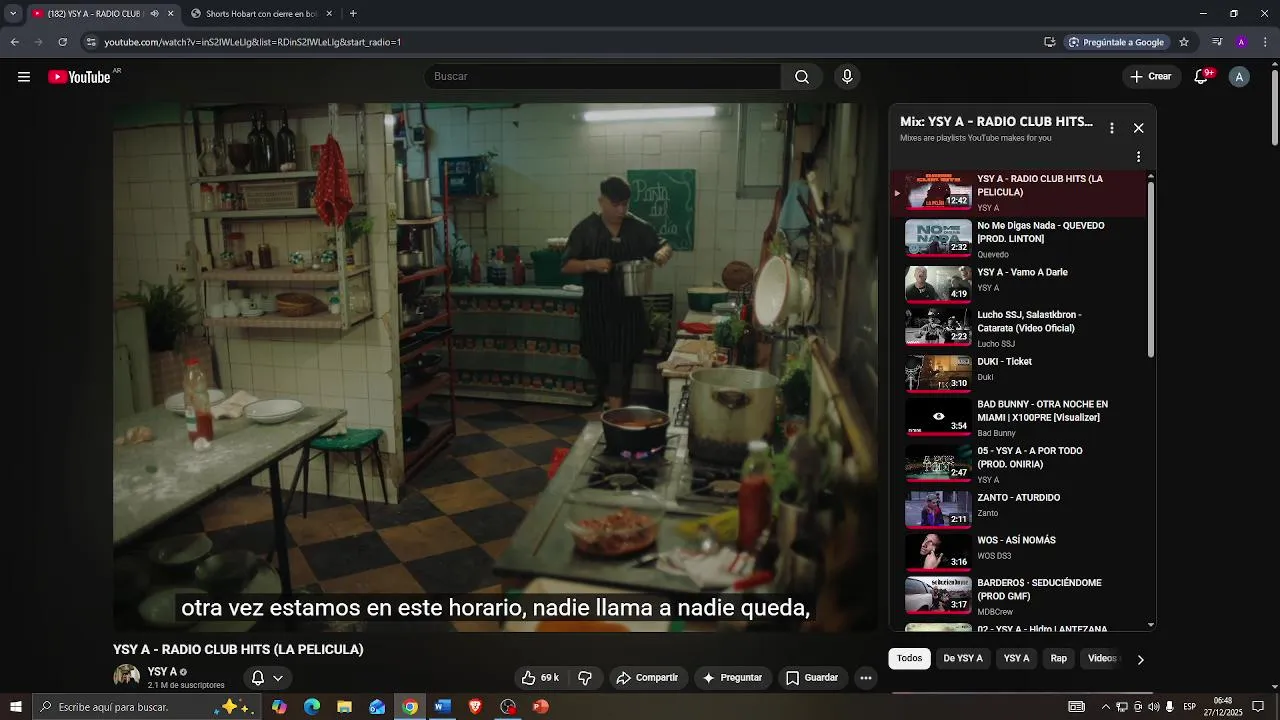Select the Todos filter chip
This screenshot has width=1280, height=720.
pyautogui.click(x=909, y=659)
